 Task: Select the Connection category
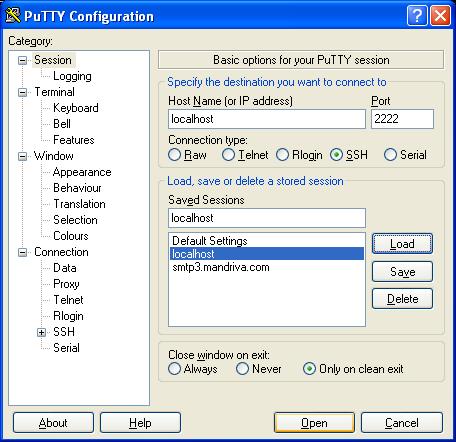[x=61, y=252]
